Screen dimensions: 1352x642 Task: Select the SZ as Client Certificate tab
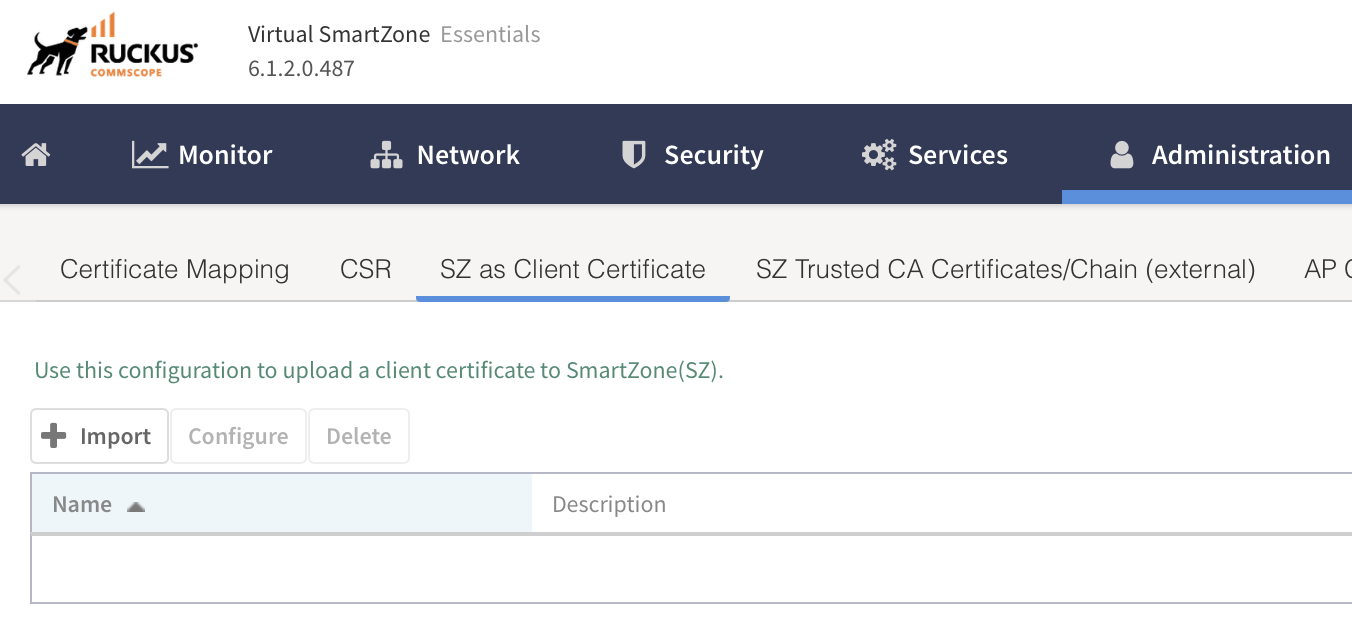[572, 269]
